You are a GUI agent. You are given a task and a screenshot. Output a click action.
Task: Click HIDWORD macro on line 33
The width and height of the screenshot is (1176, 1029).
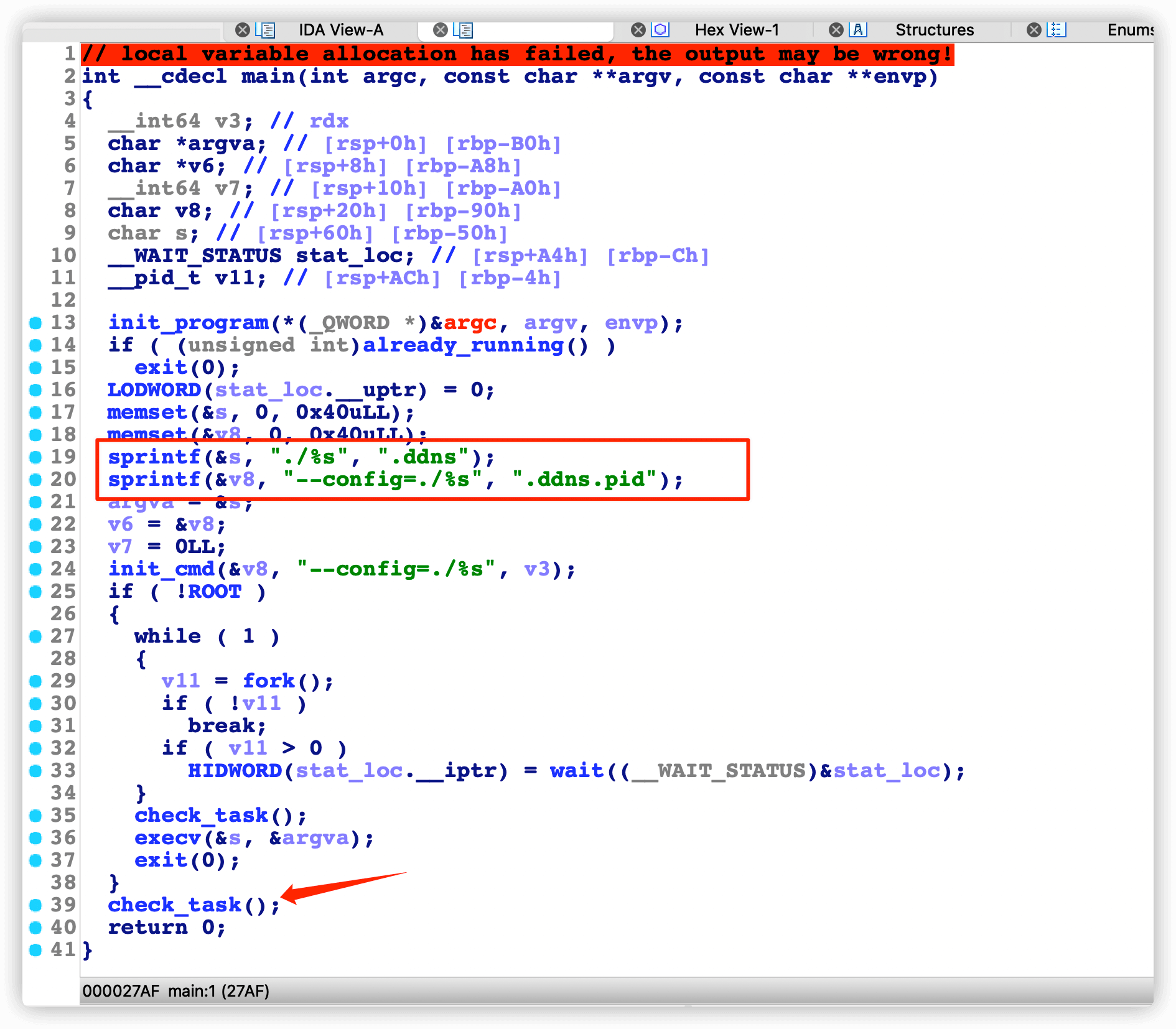coord(235,771)
